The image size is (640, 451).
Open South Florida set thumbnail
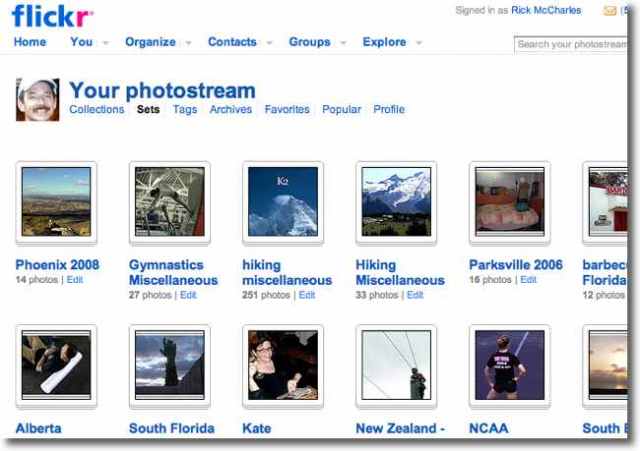click(170, 365)
